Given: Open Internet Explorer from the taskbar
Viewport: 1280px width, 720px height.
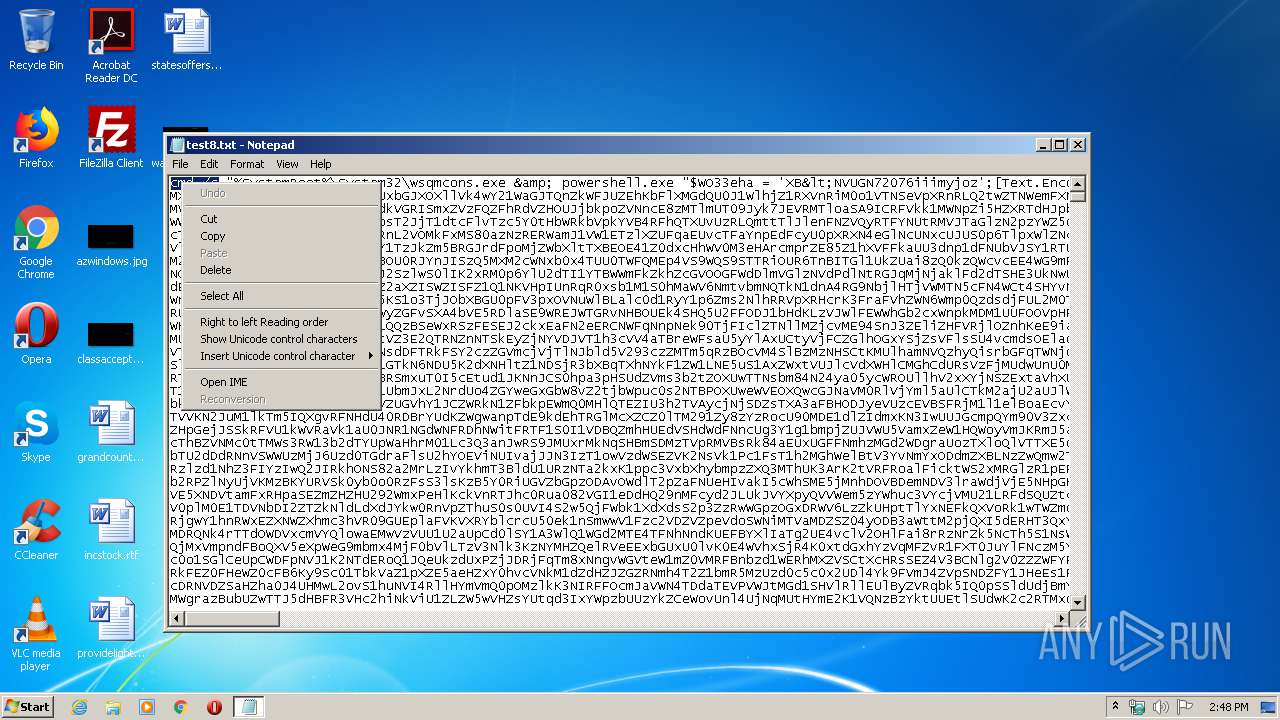Looking at the screenshot, I should (79, 707).
